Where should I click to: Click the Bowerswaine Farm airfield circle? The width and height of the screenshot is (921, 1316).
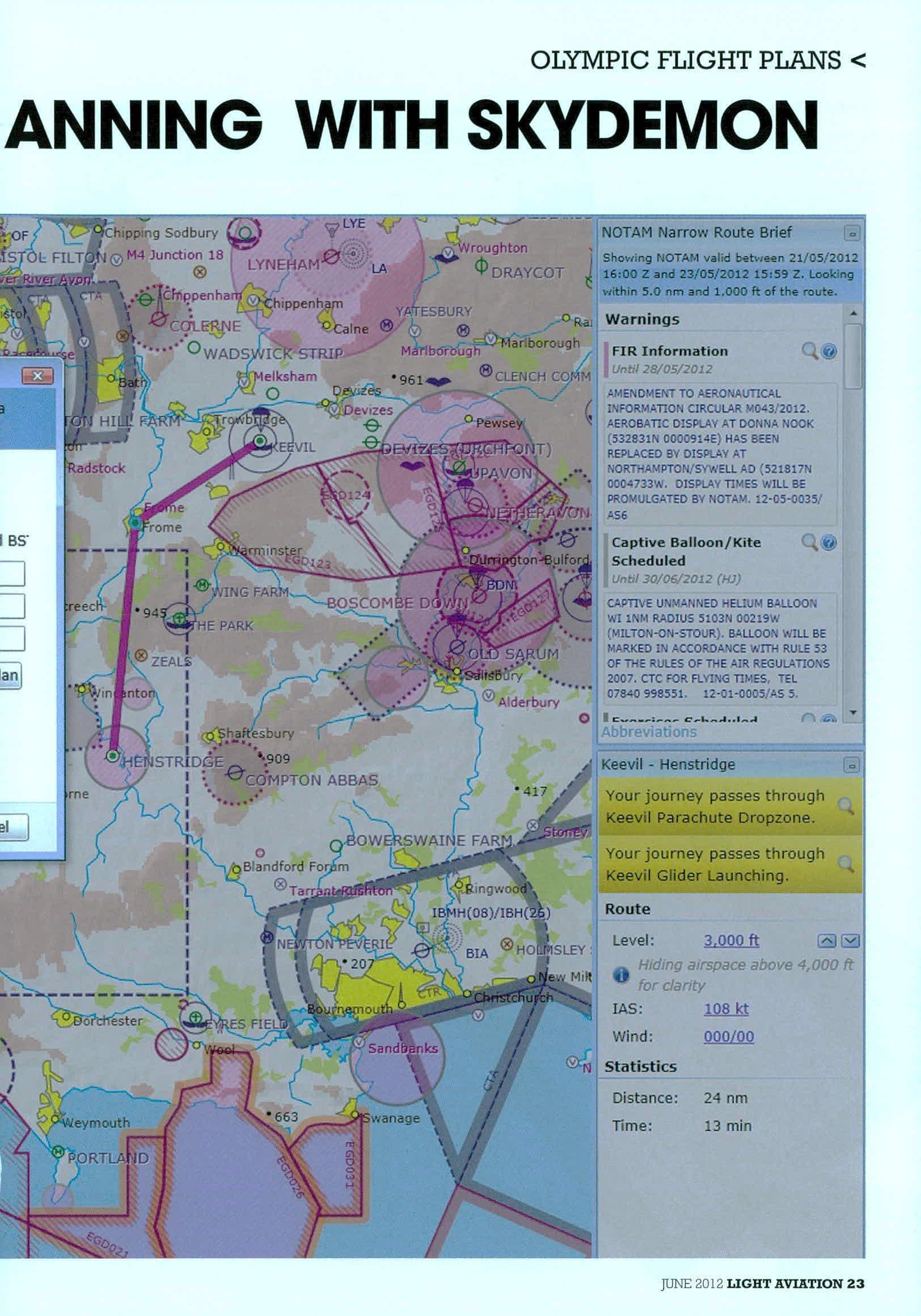pos(336,846)
